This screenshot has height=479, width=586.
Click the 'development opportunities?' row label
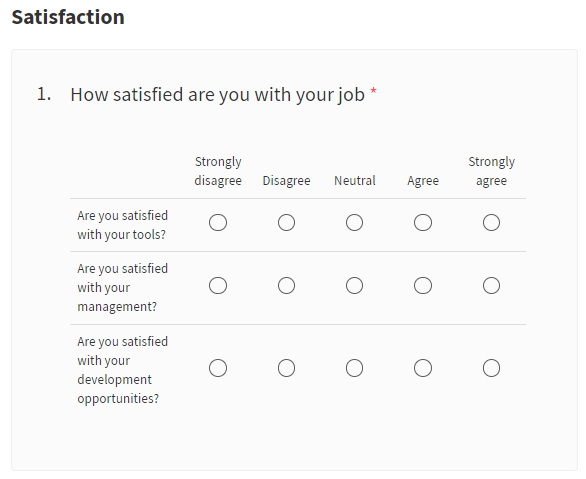point(122,370)
